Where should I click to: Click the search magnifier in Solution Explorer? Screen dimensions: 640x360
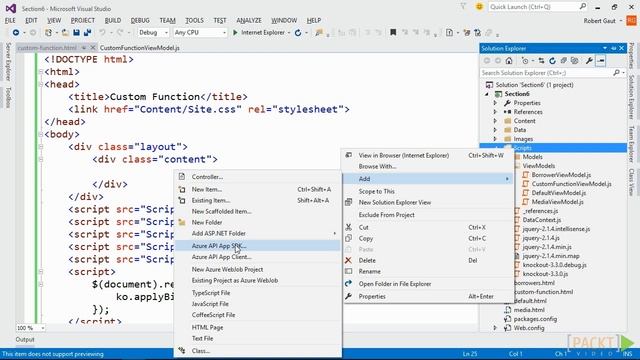[x=616, y=73]
